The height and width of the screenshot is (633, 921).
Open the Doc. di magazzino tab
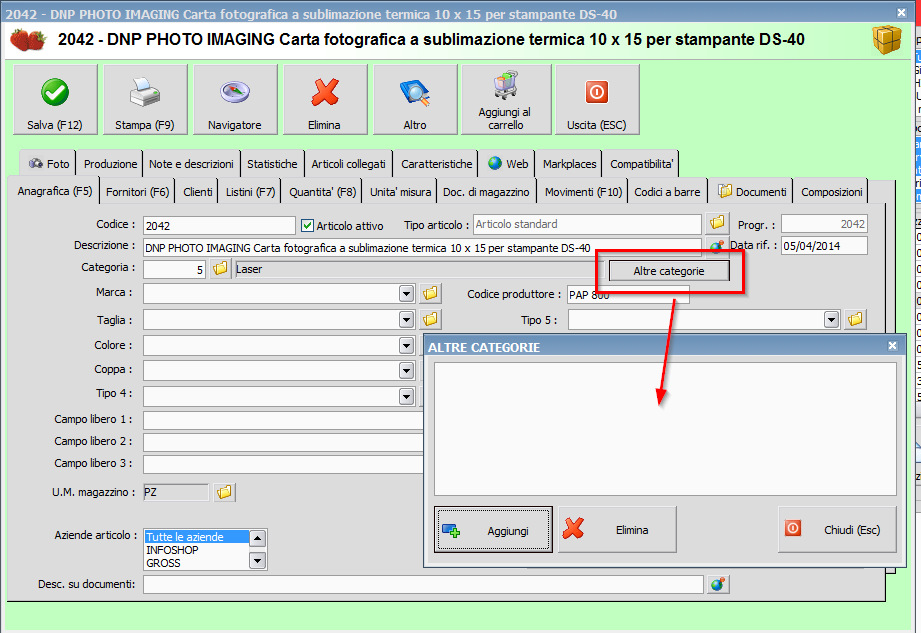pos(486,192)
